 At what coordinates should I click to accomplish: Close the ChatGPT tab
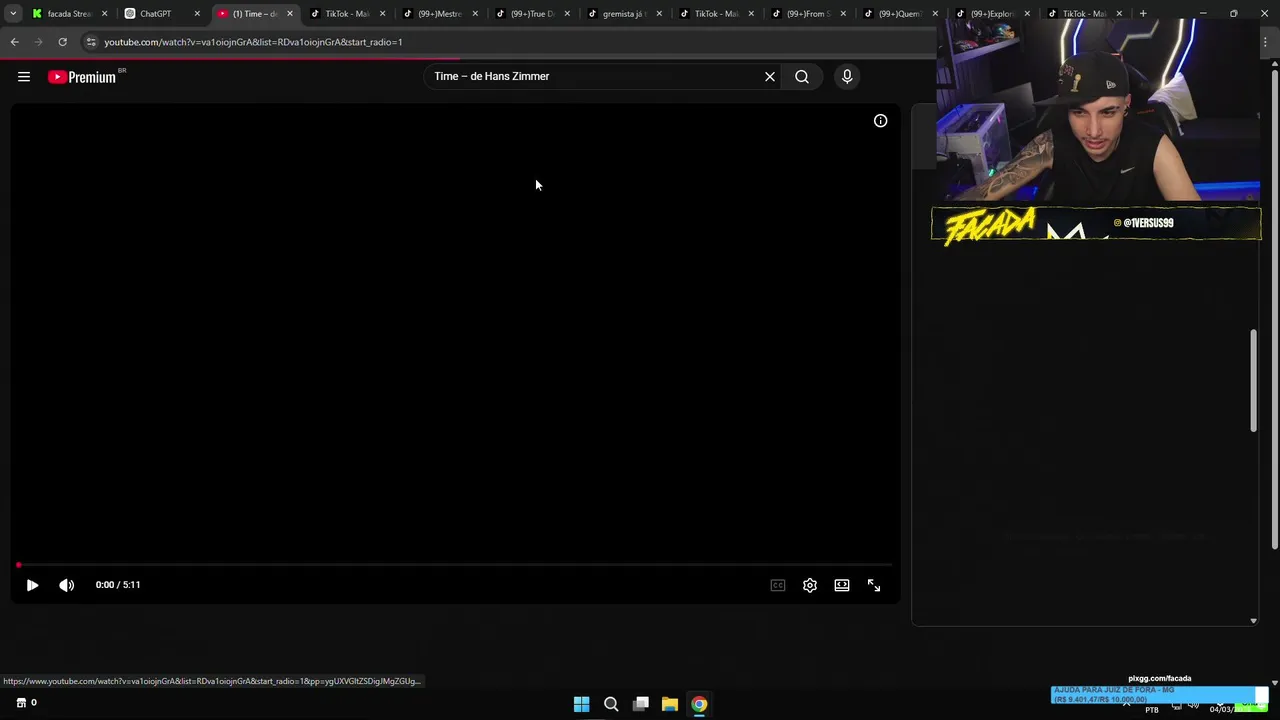coord(197,14)
